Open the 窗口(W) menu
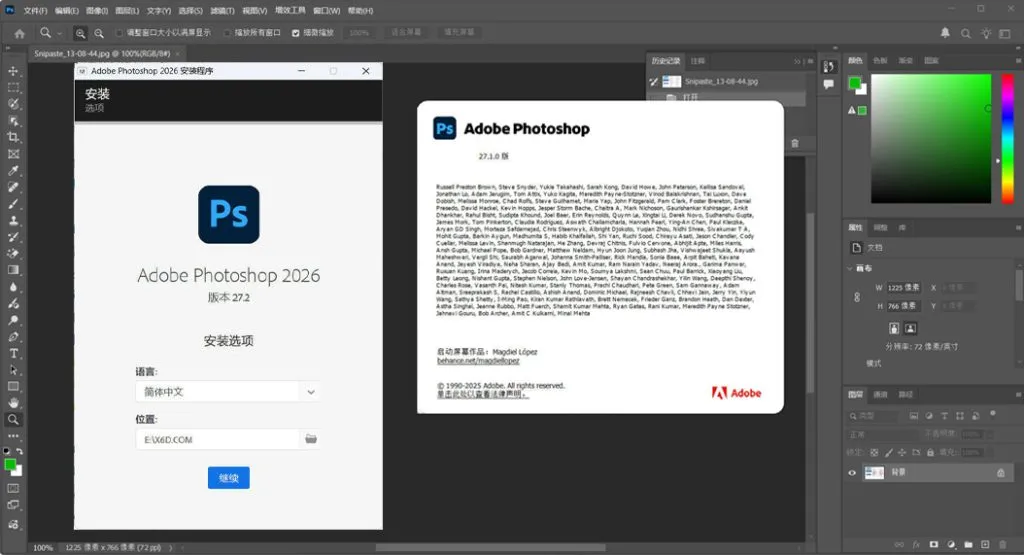 (x=327, y=10)
